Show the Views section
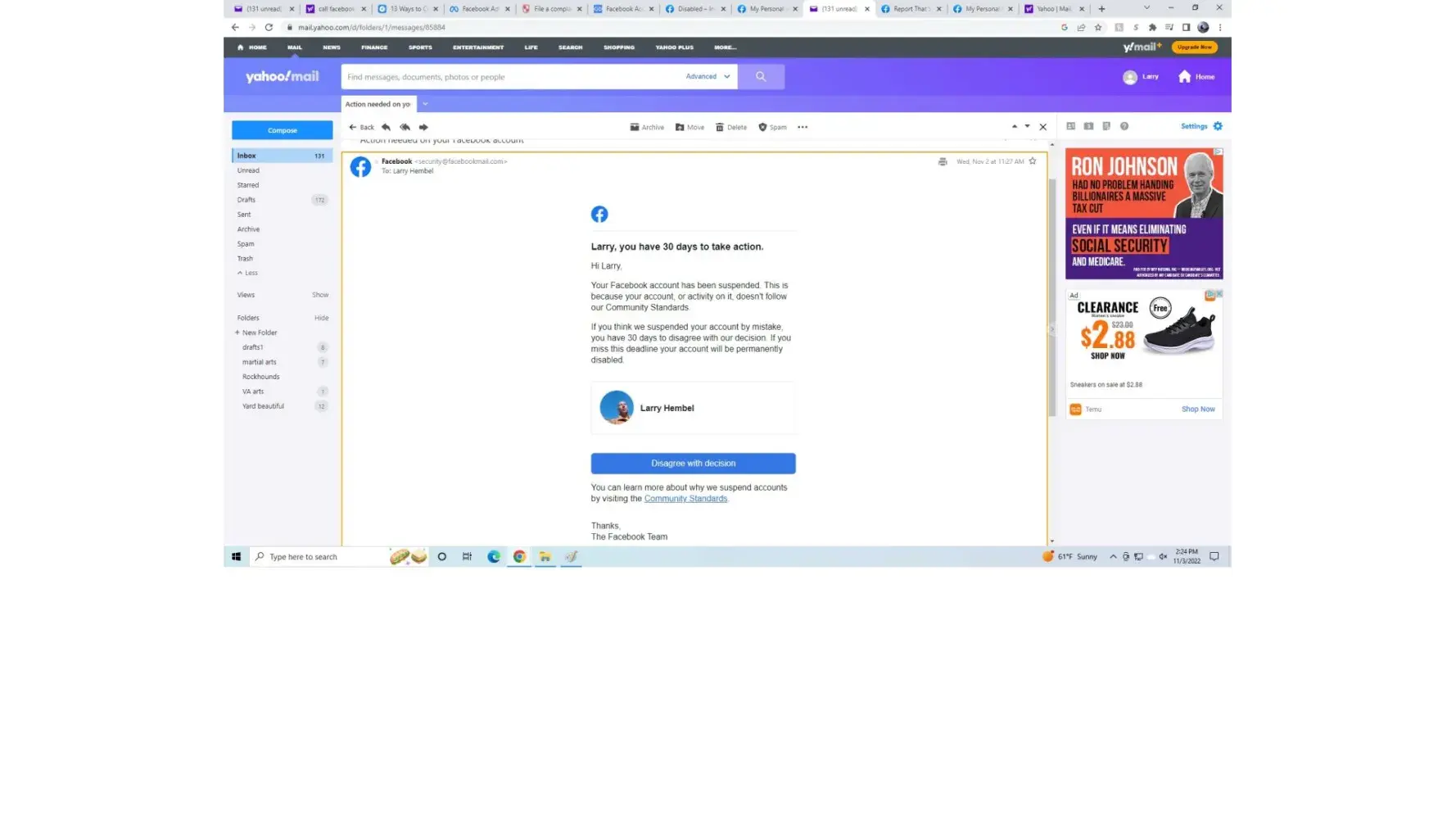The image size is (1456, 819). tap(320, 295)
